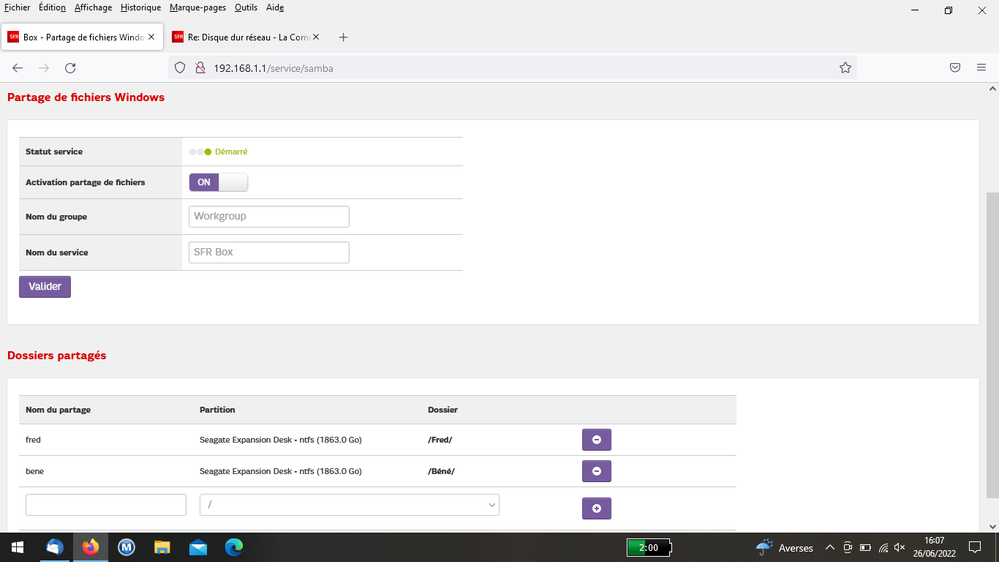Image resolution: width=999 pixels, height=562 pixels.
Task: Open Firefox from the taskbar
Action: coord(91,547)
